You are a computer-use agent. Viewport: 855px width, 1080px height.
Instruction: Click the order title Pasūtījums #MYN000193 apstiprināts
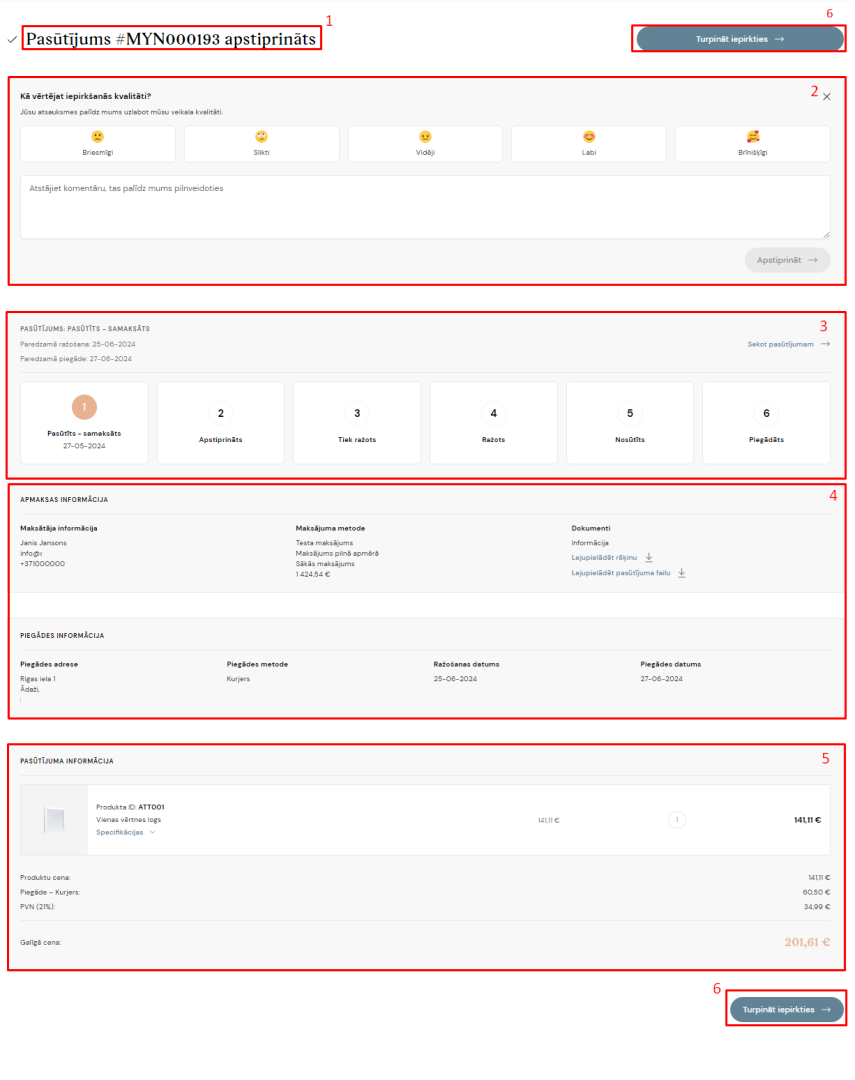(171, 39)
